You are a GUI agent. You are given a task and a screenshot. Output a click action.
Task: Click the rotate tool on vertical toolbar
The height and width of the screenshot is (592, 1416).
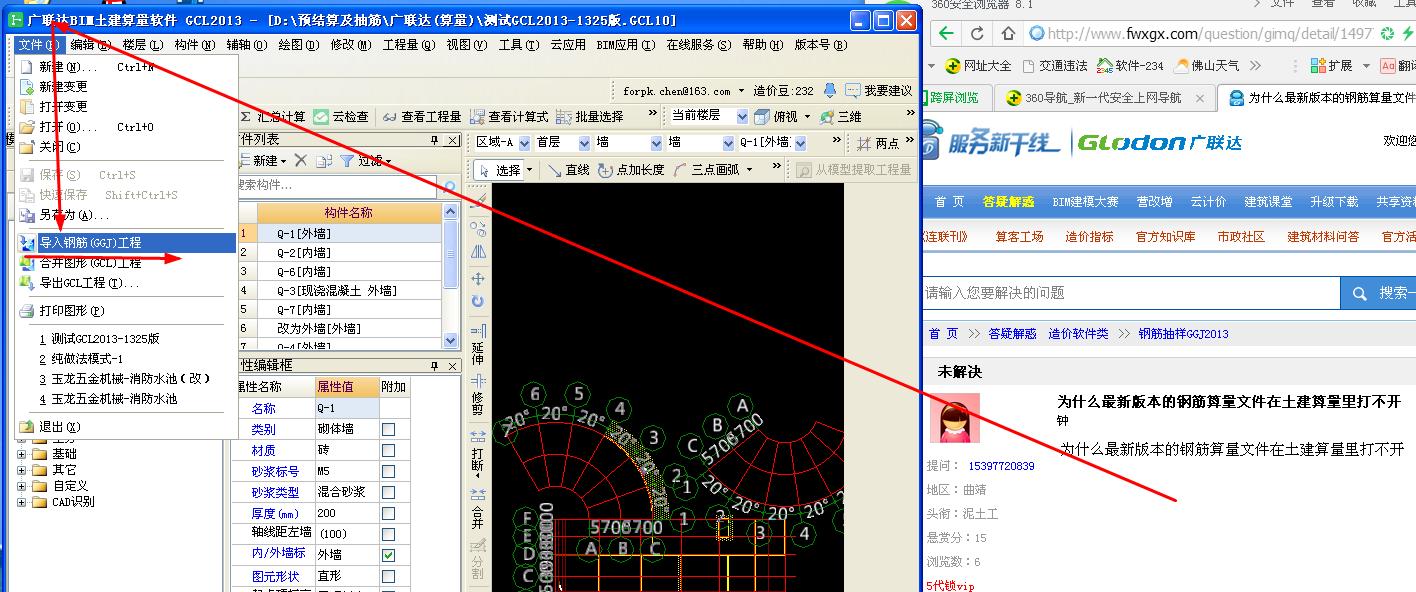click(478, 301)
